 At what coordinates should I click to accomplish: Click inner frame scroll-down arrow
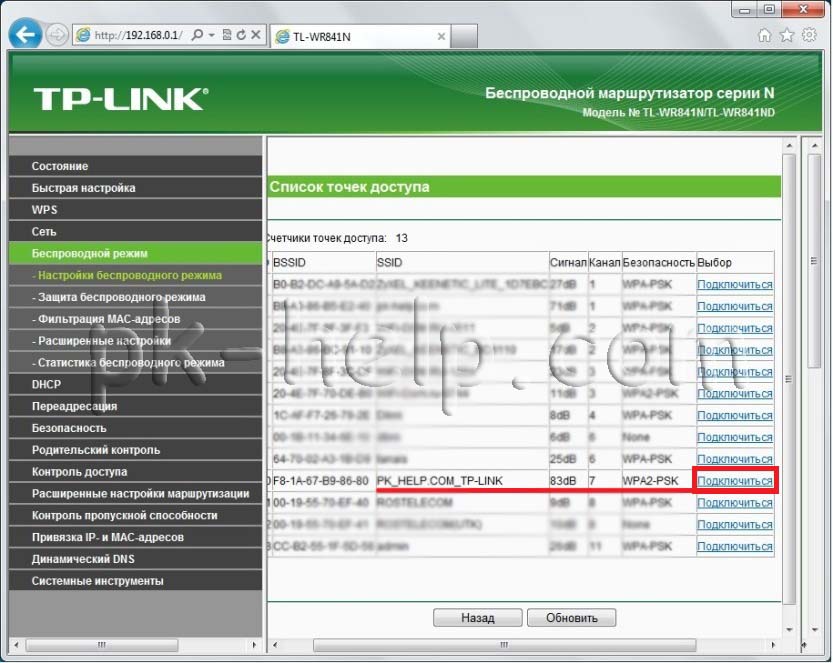tap(789, 630)
